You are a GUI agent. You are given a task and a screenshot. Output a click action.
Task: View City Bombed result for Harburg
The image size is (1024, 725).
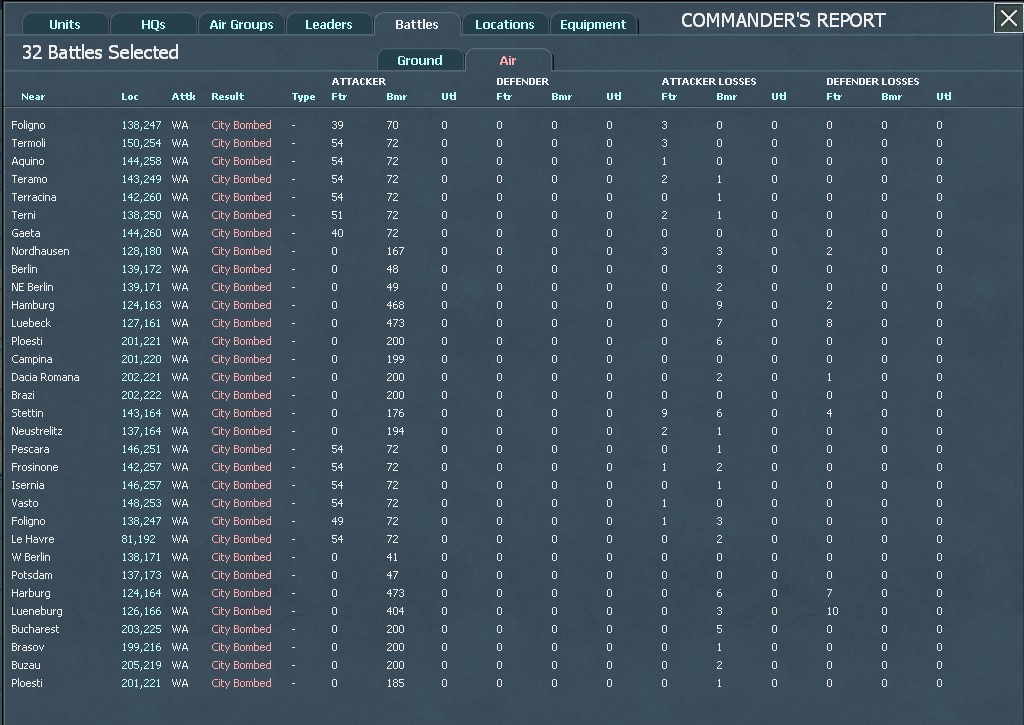[241, 593]
